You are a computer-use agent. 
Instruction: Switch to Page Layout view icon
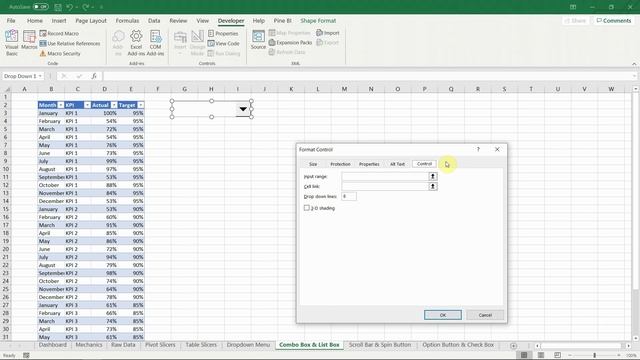point(541,355)
